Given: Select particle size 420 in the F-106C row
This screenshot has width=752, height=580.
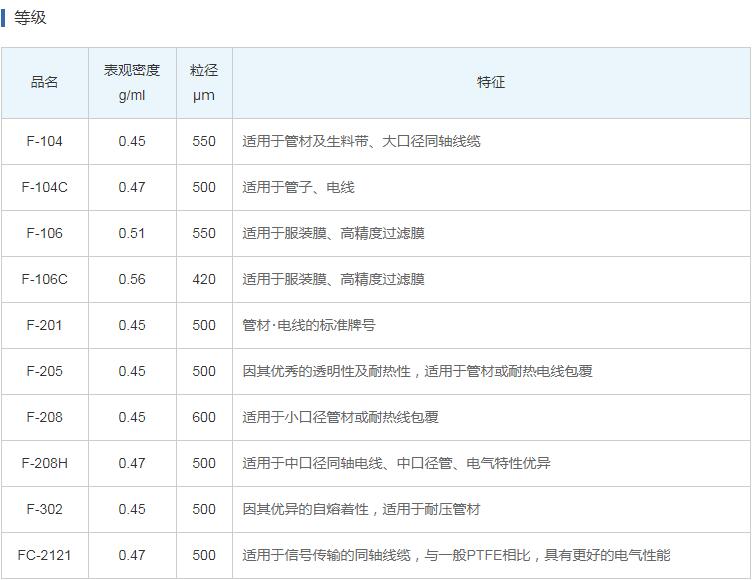Looking at the screenshot, I should [204, 279].
